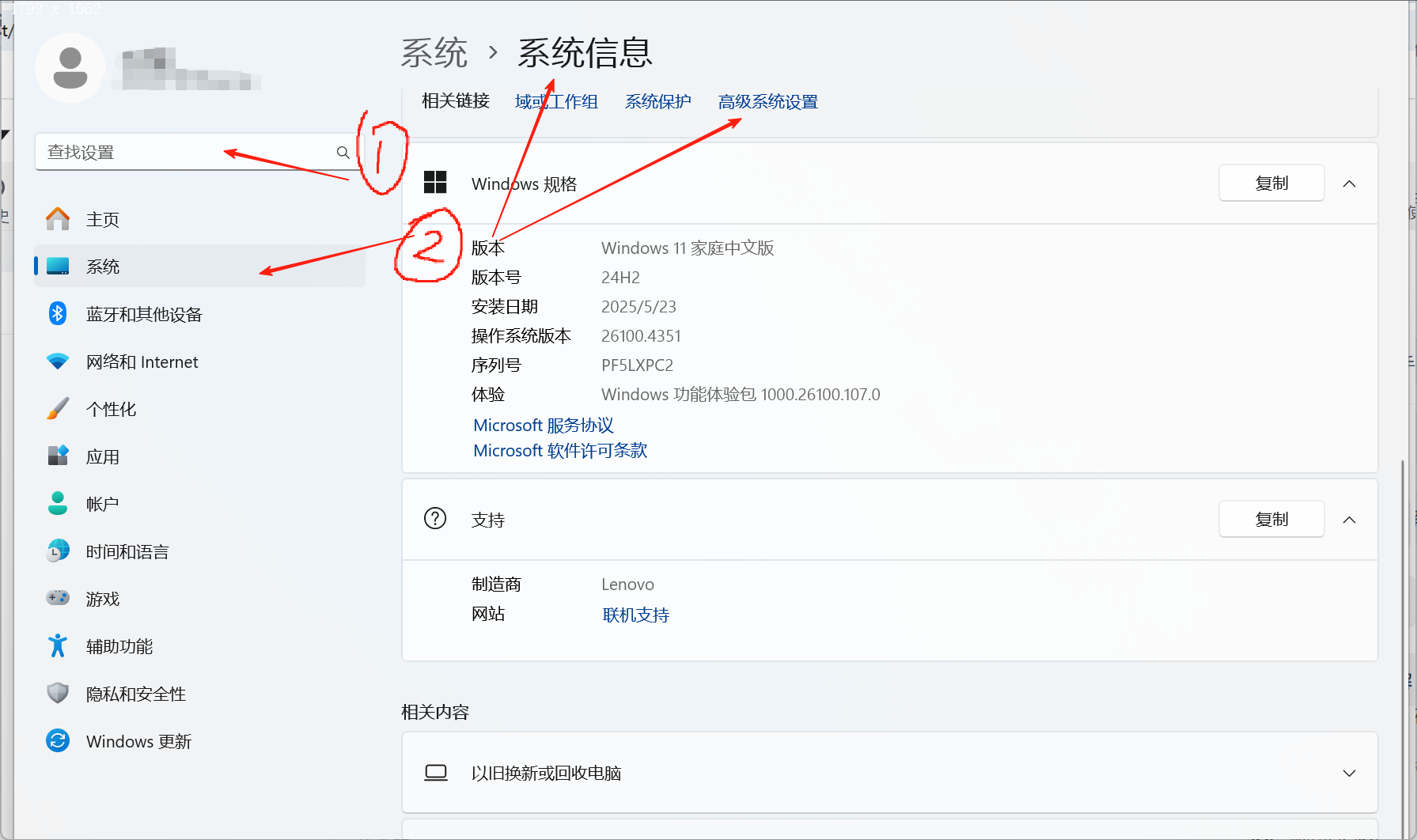This screenshot has width=1417, height=840.
Task: Click the question mark icon beside 支持
Action: [435, 519]
